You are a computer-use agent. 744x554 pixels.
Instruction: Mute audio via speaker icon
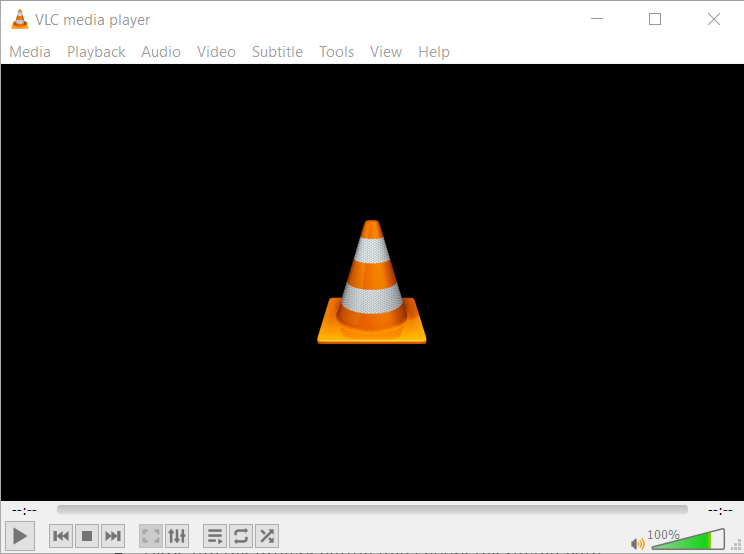point(637,544)
